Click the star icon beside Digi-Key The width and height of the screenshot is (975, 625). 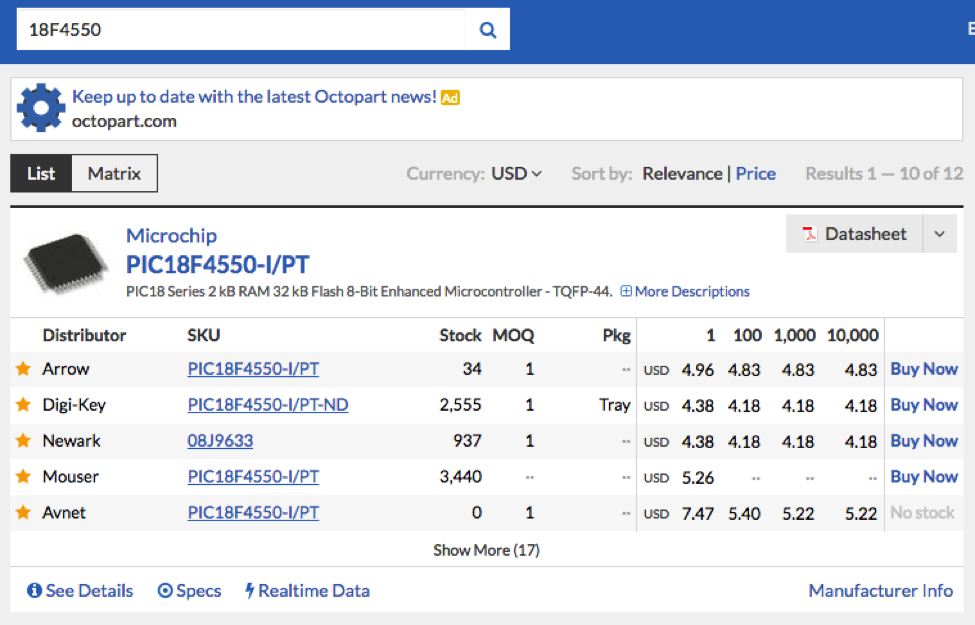coord(24,405)
